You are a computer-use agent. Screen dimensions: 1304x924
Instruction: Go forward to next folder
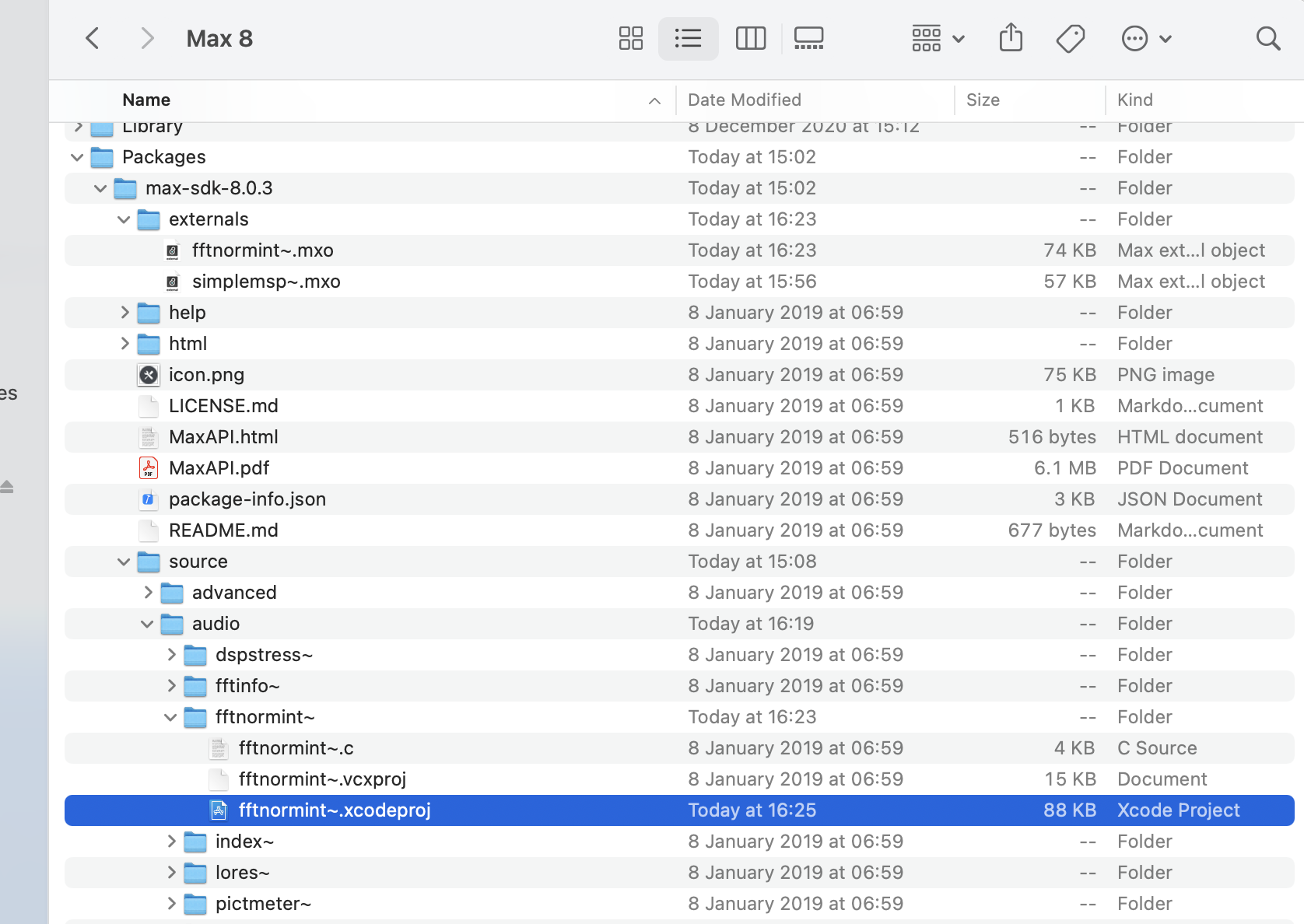click(x=146, y=38)
